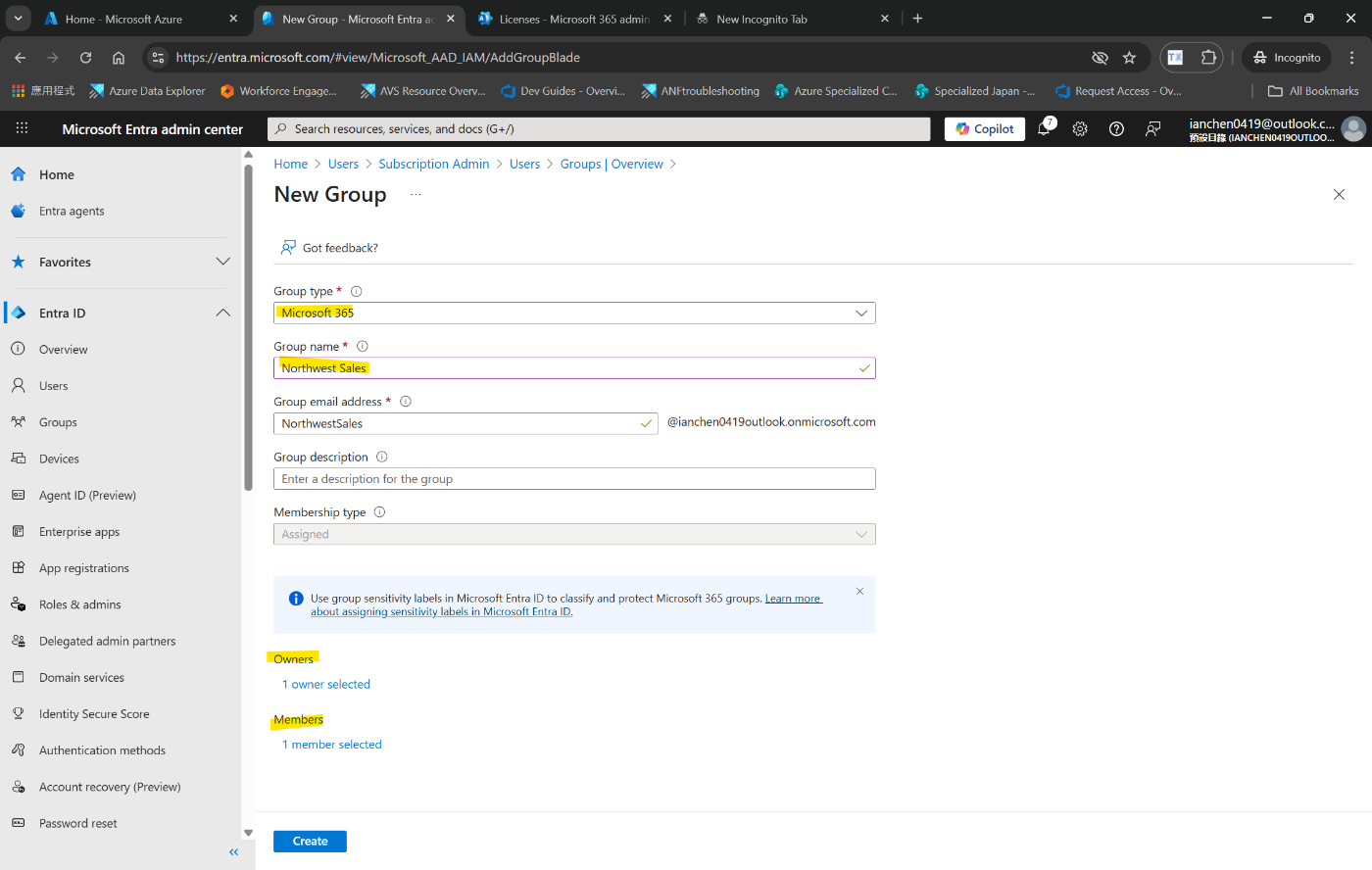Open the Chrome three-dot menu
The width and height of the screenshot is (1372, 870).
click(x=1351, y=58)
